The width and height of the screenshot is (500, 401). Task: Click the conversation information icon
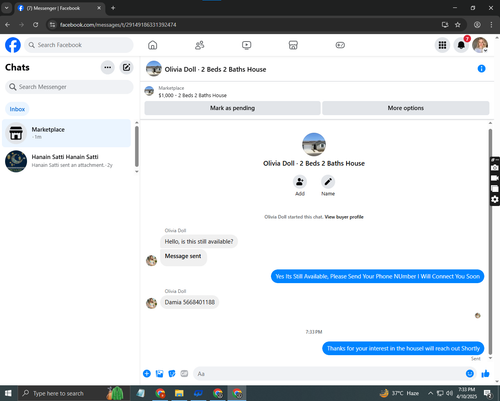click(x=481, y=69)
